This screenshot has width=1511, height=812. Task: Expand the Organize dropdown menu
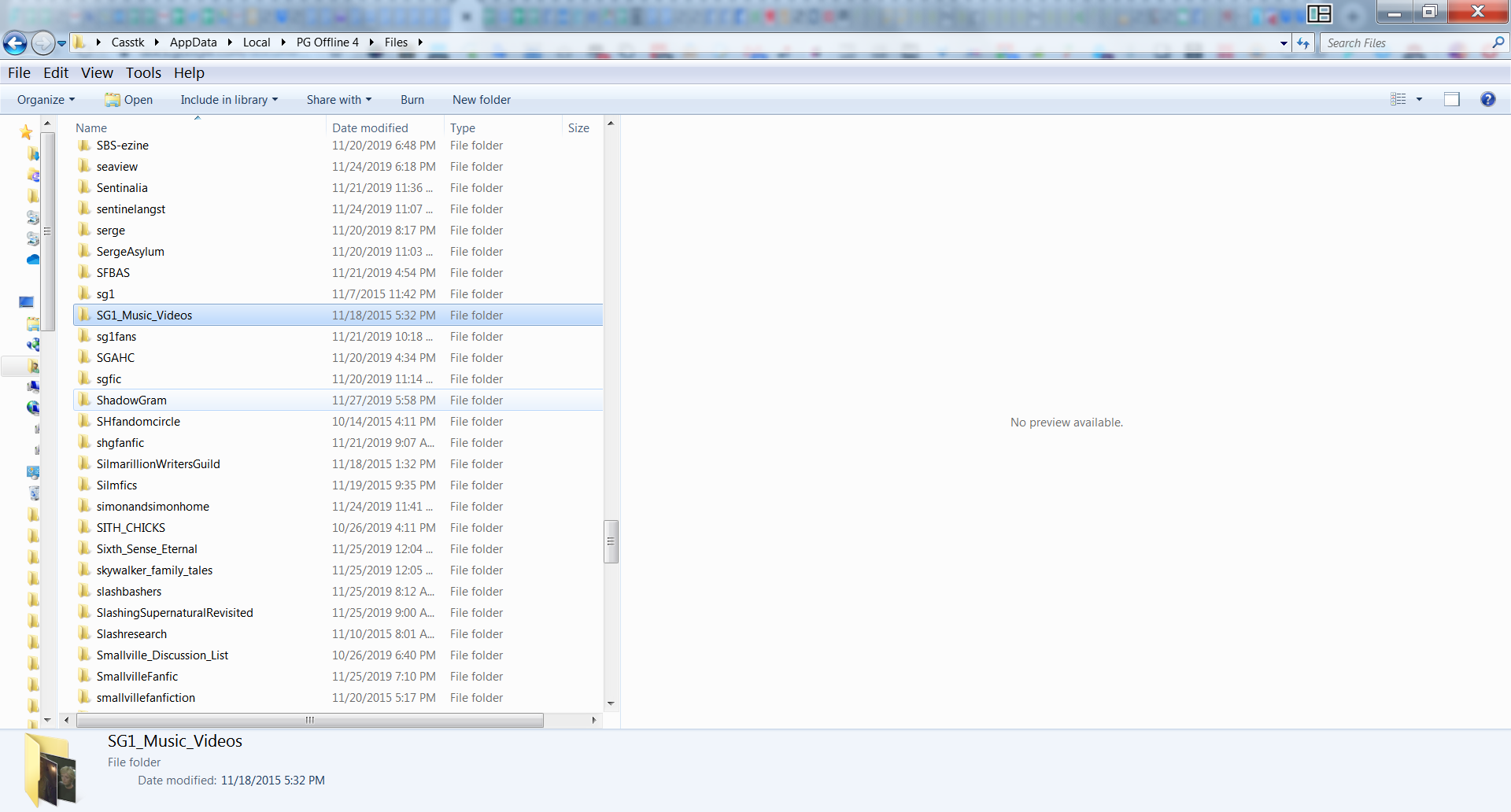46,100
